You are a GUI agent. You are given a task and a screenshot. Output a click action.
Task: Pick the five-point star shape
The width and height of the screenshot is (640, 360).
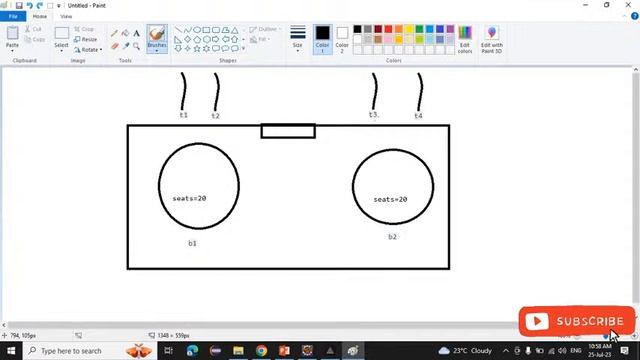coord(197,49)
